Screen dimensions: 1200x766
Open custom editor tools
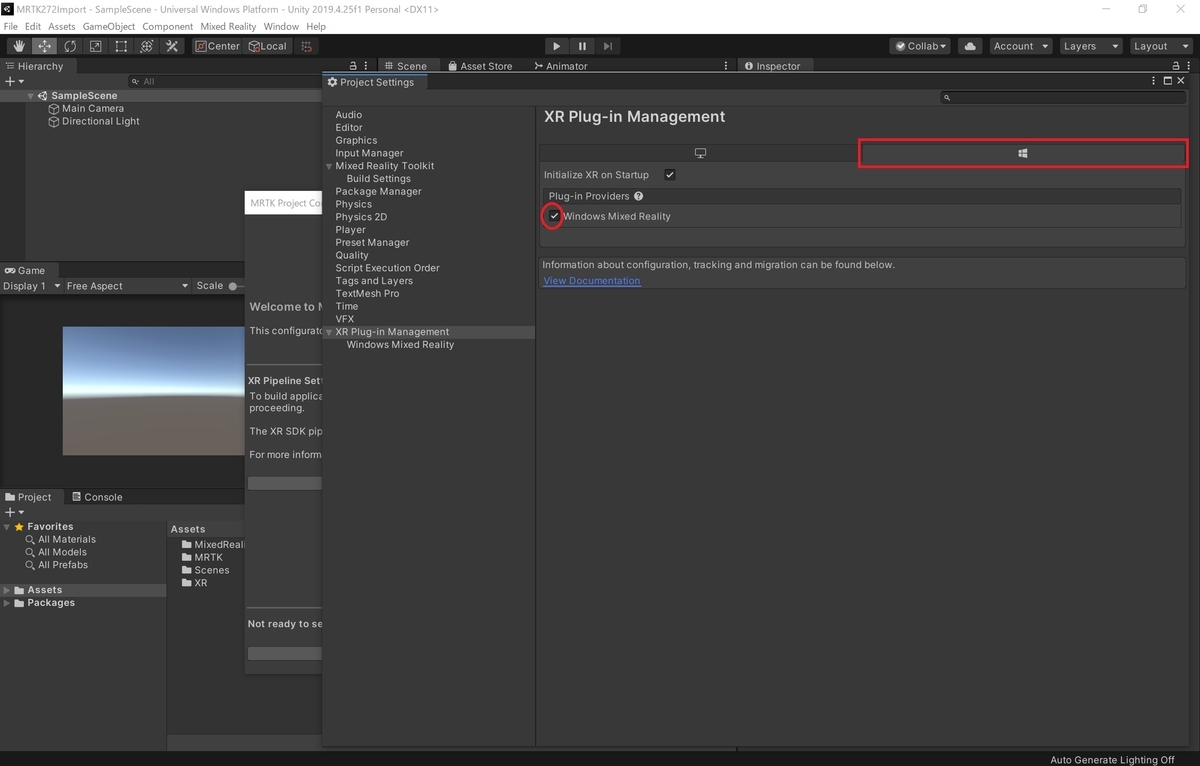point(172,46)
